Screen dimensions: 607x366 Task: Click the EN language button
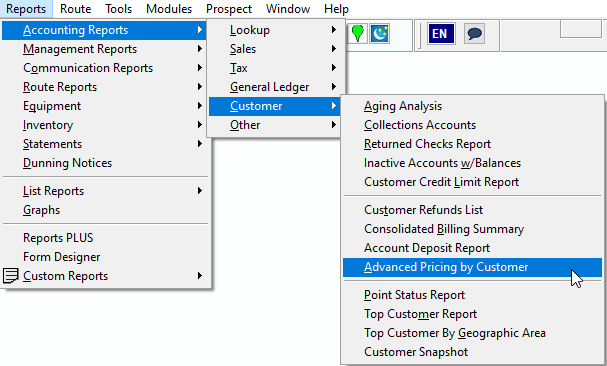tap(441, 34)
